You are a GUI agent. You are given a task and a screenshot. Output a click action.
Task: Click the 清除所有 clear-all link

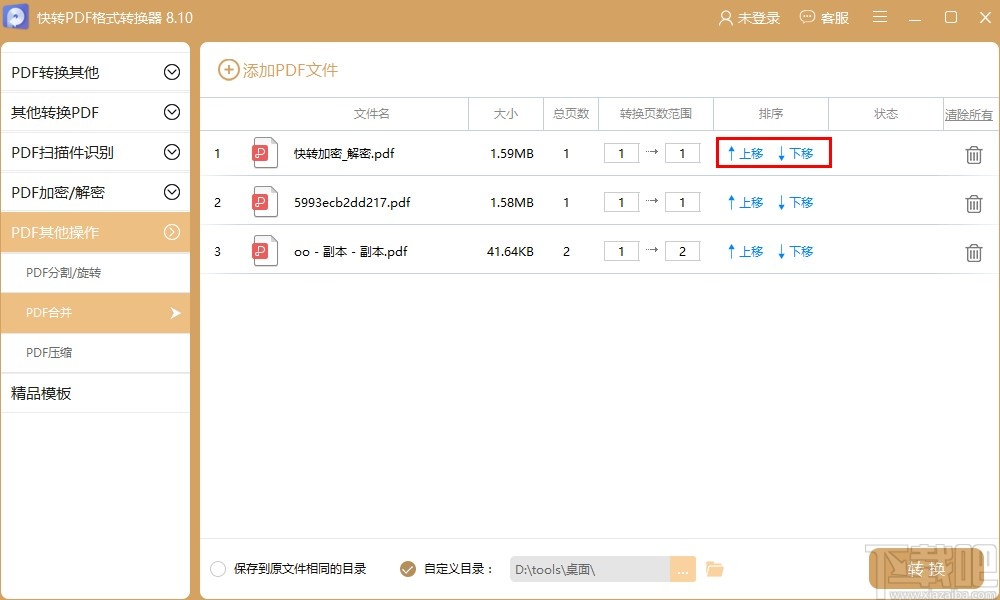coord(968,114)
